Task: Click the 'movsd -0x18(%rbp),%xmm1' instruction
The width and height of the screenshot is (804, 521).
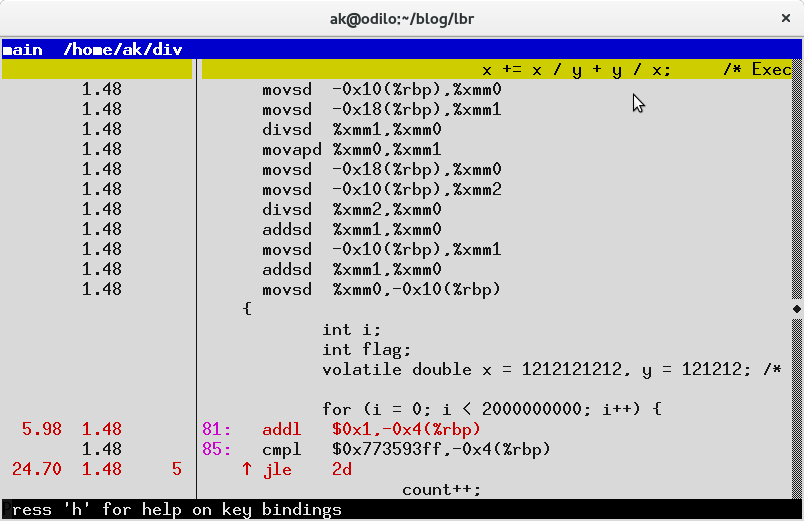Action: [381, 109]
